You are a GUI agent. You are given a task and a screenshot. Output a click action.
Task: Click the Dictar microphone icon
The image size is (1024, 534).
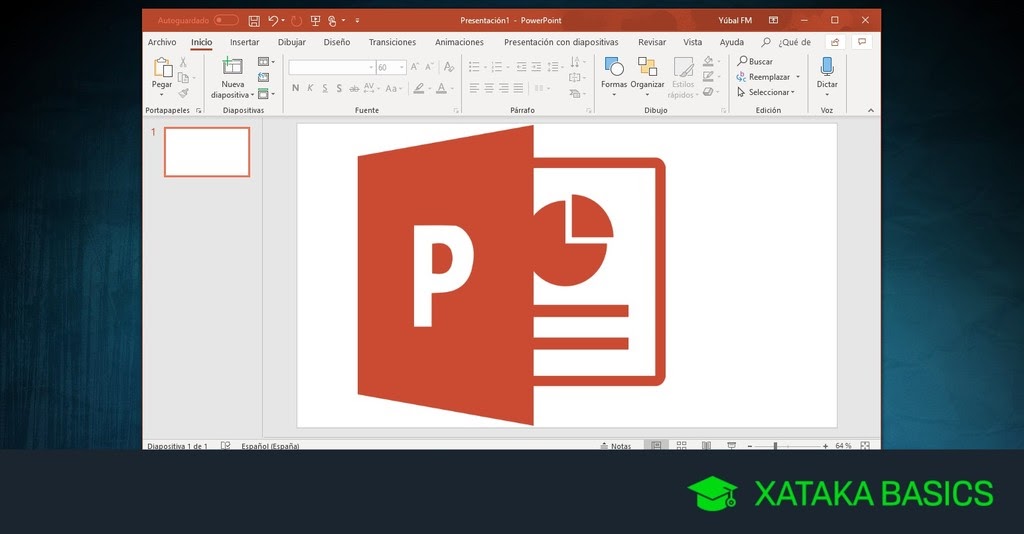point(827,67)
